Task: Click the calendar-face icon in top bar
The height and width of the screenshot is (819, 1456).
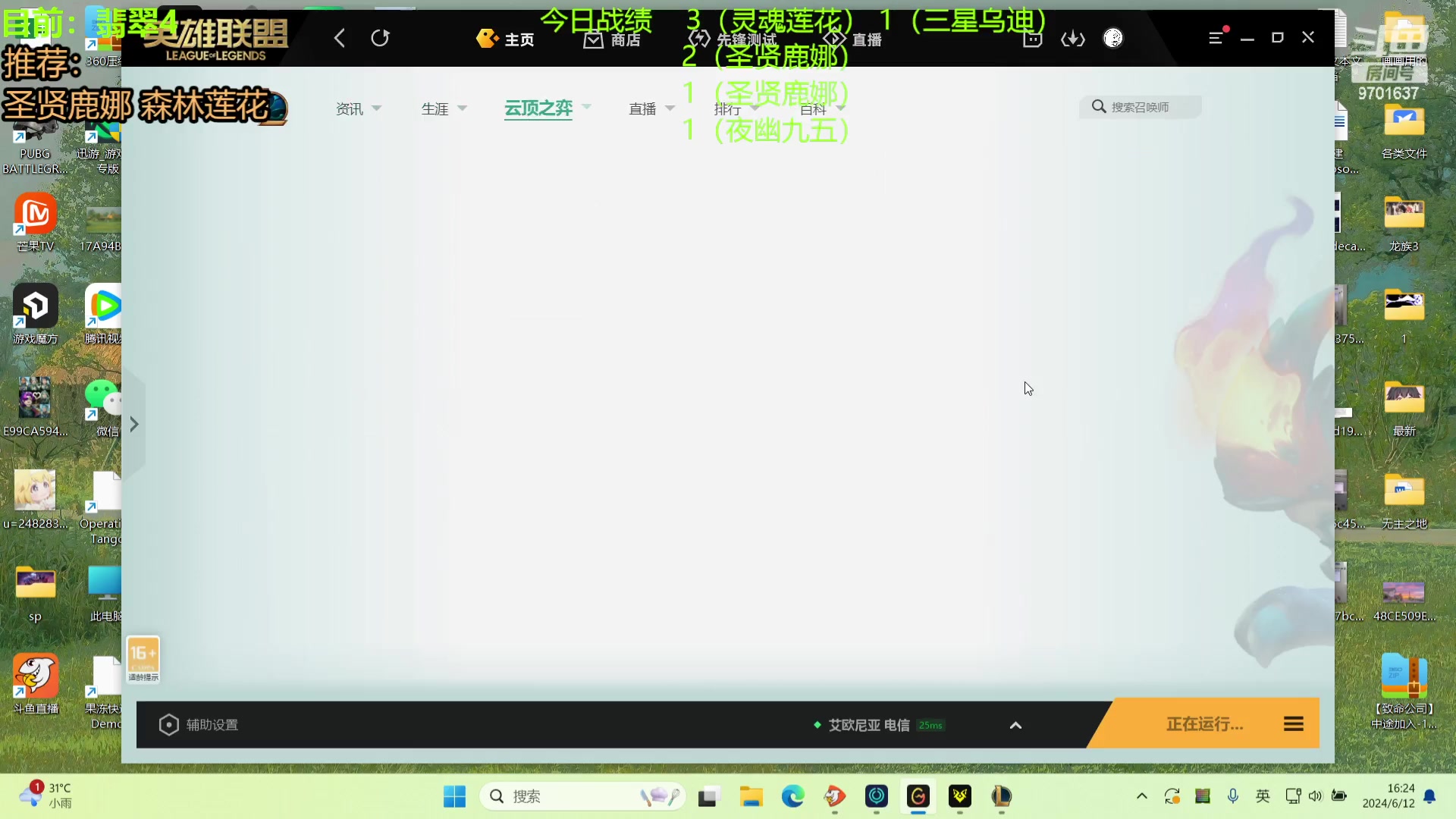Action: [x=1032, y=38]
